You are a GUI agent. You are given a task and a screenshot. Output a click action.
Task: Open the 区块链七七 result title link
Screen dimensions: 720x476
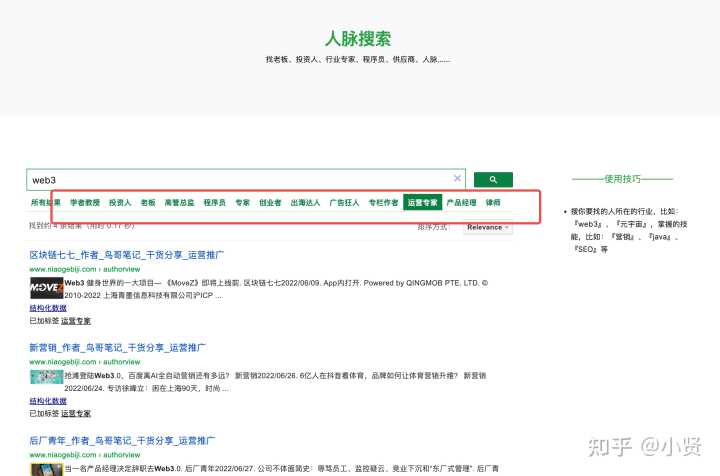[x=127, y=255]
